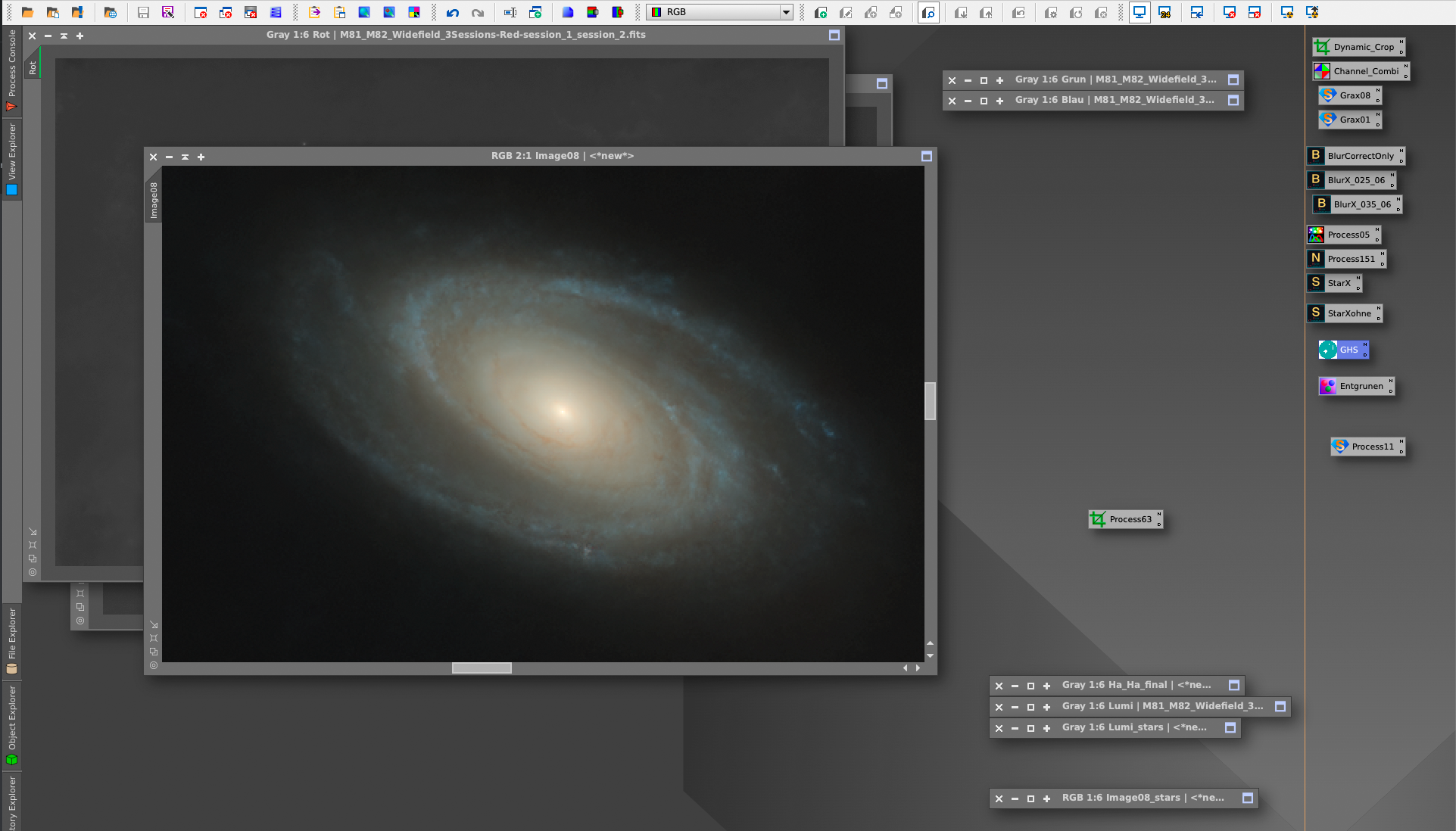The height and width of the screenshot is (831, 1456).
Task: Click the scroll-left arrow in Image08 window
Action: [x=905, y=668]
